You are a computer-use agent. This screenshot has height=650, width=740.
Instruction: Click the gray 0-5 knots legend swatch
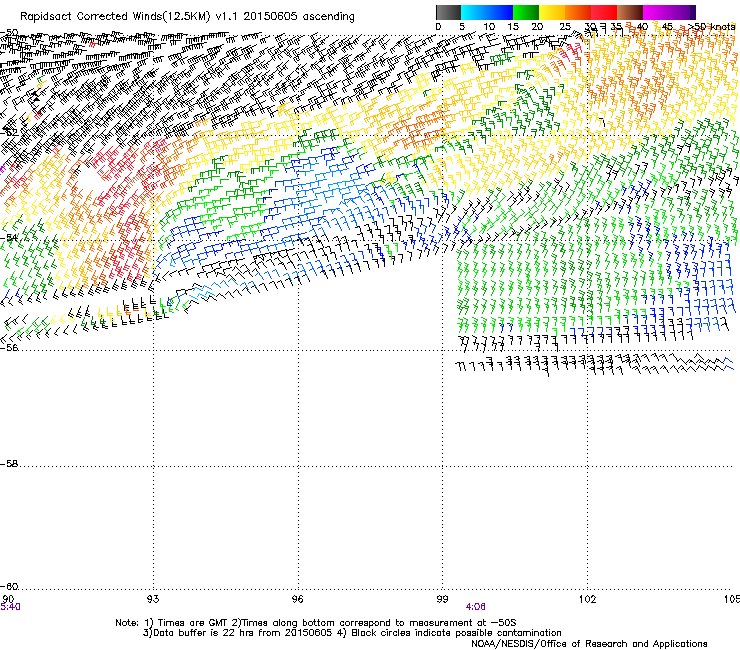pyautogui.click(x=448, y=12)
